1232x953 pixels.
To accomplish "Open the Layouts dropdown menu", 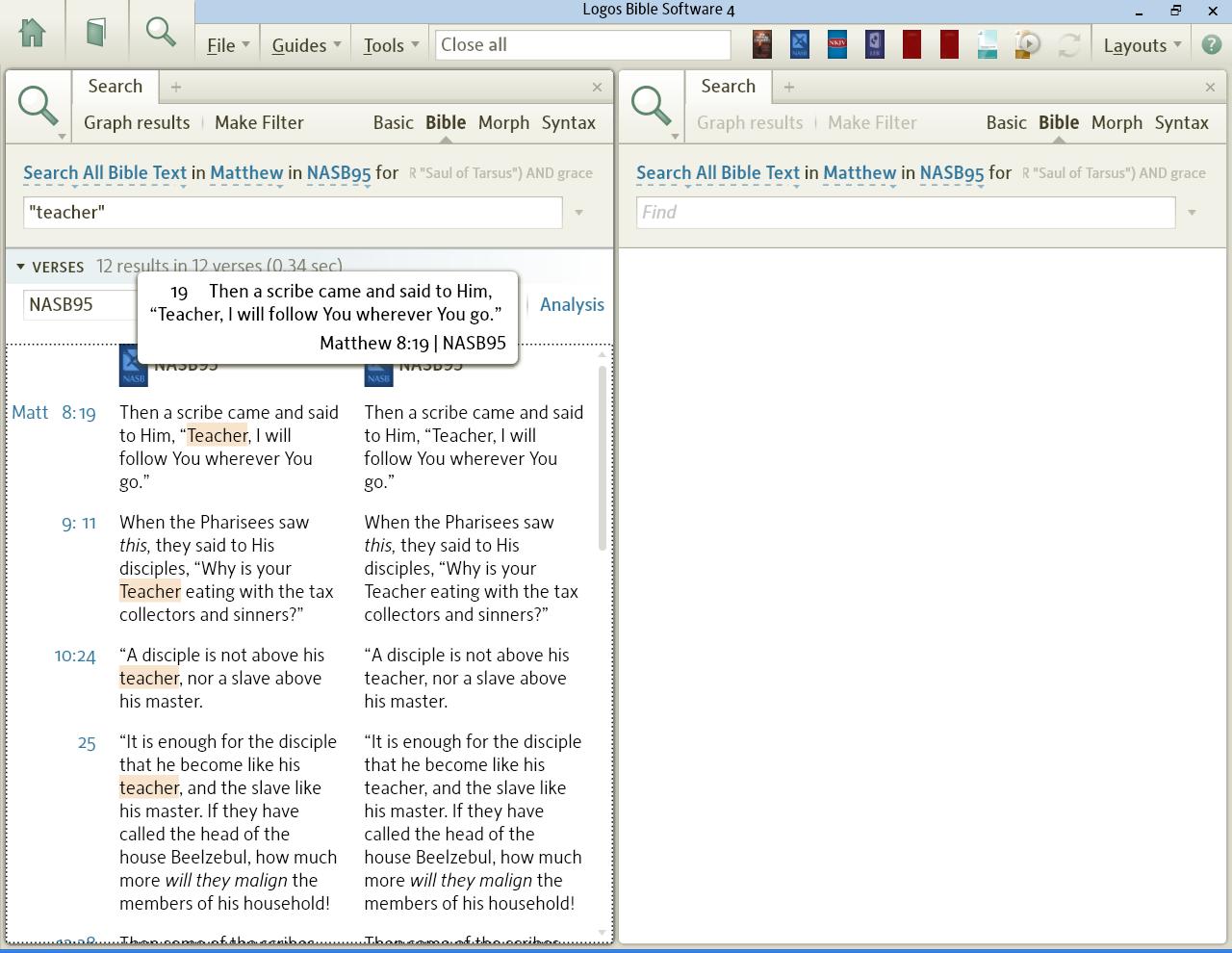I will pos(1142,45).
